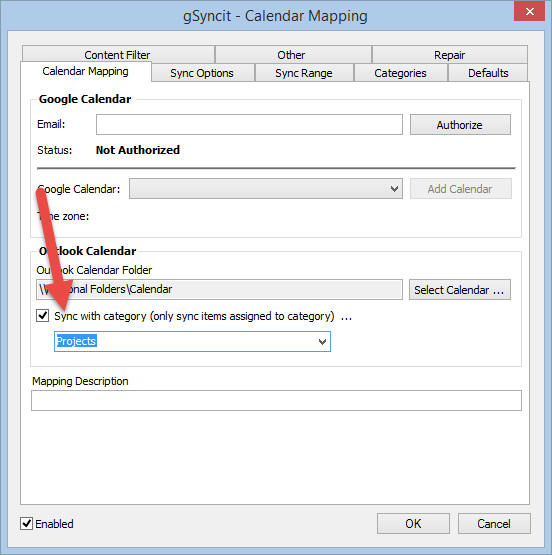The height and width of the screenshot is (555, 552).
Task: Click the Add Calendar button
Action: 460,189
